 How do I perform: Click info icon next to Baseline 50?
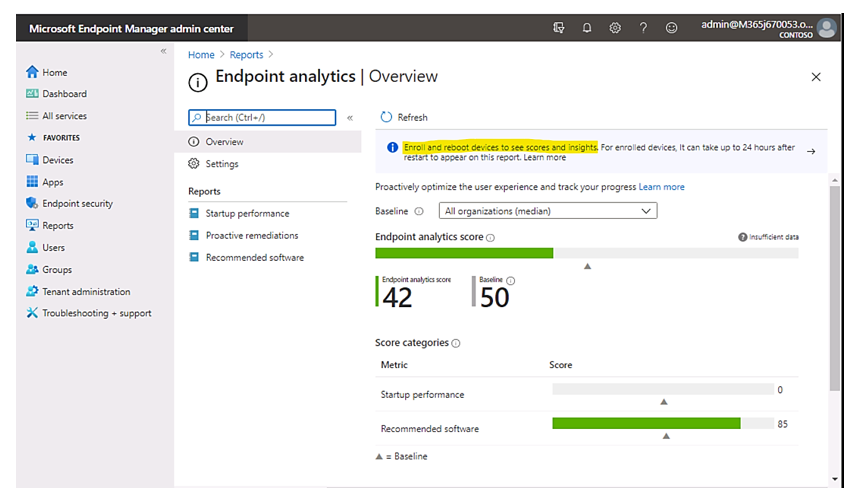(511, 280)
